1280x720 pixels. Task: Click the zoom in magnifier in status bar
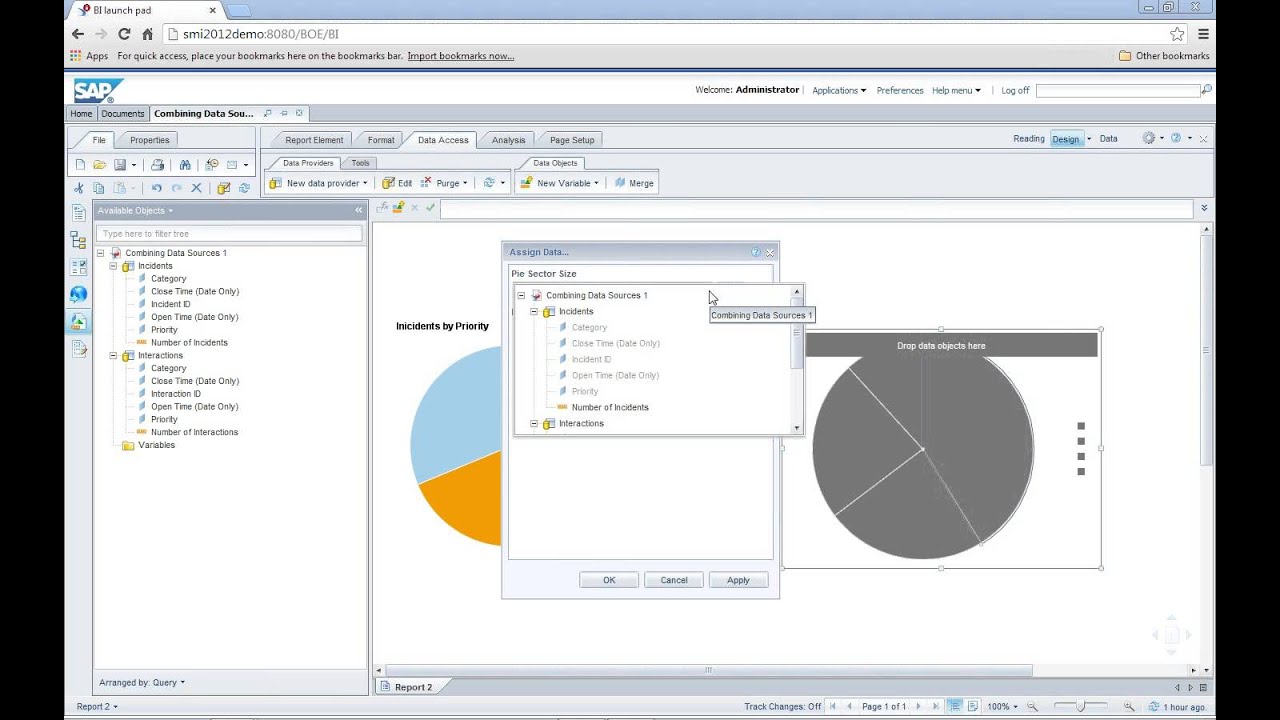pos(1129,706)
